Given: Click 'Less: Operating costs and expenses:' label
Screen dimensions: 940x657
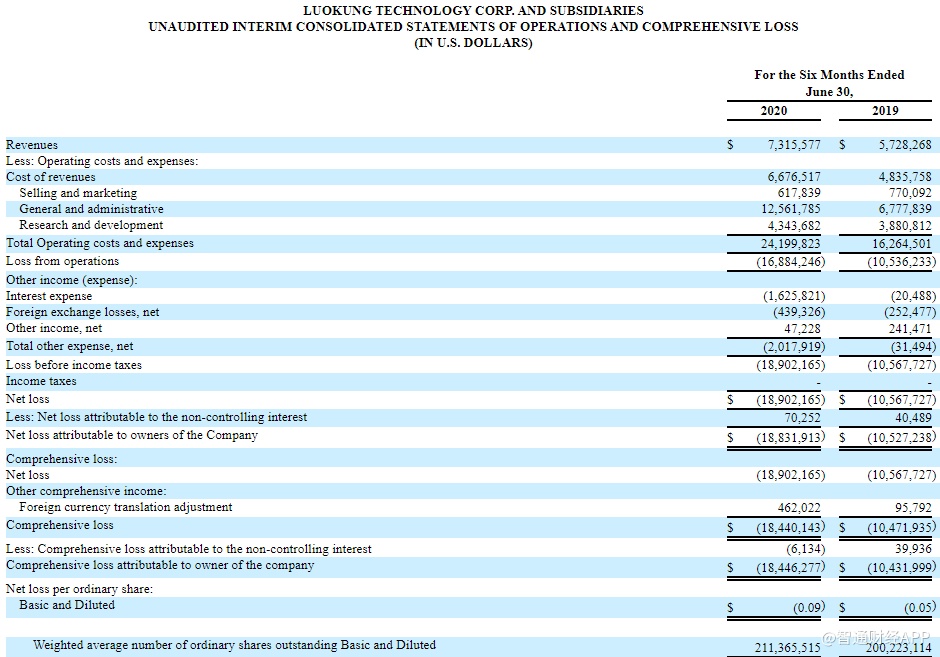Looking at the screenshot, I should [x=102, y=161].
